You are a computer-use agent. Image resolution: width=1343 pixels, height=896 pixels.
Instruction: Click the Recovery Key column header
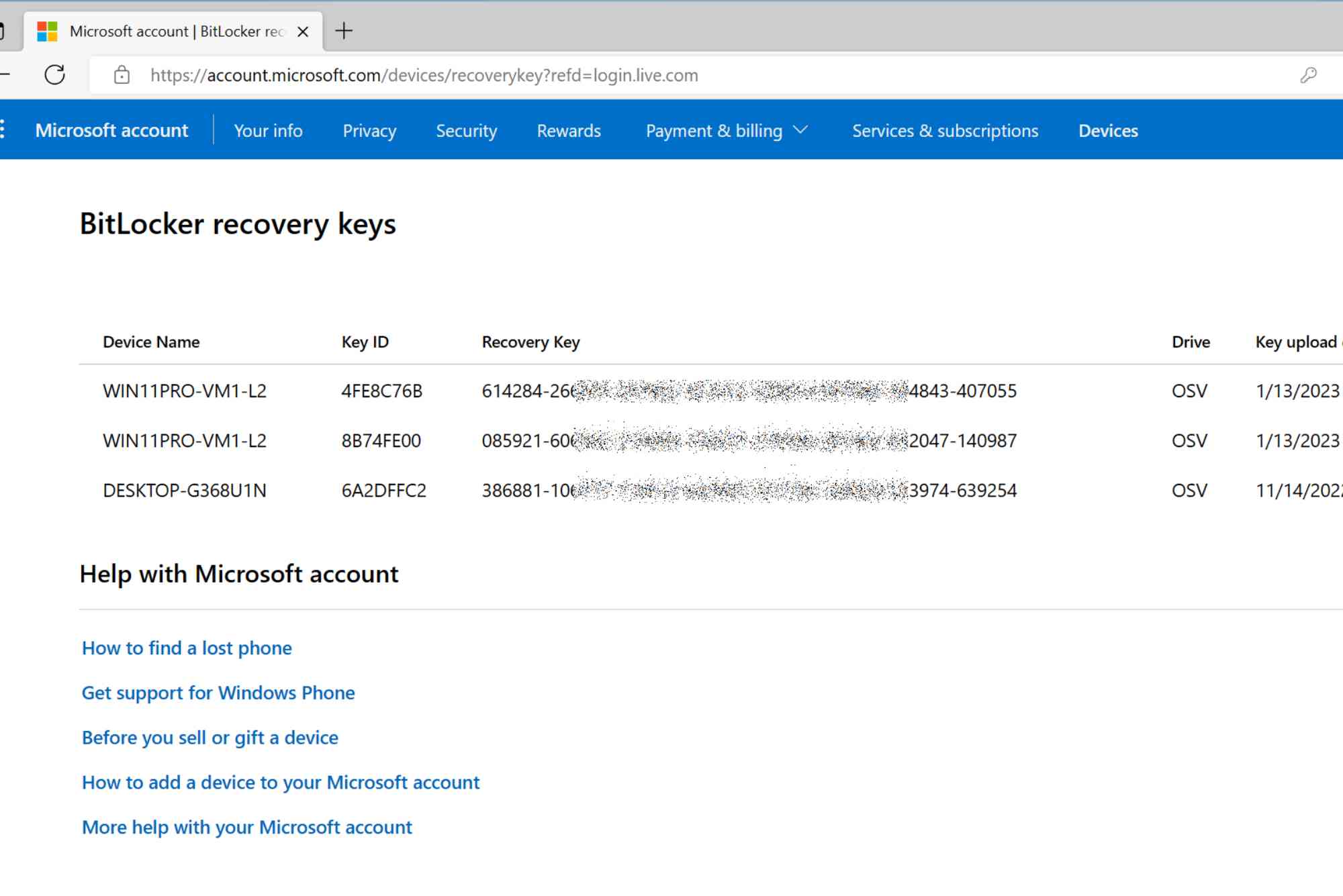(x=530, y=342)
